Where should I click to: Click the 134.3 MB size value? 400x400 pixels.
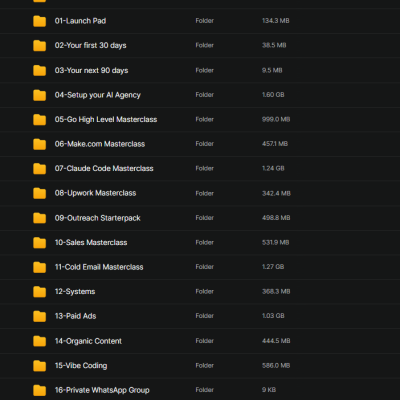pyautogui.click(x=276, y=21)
